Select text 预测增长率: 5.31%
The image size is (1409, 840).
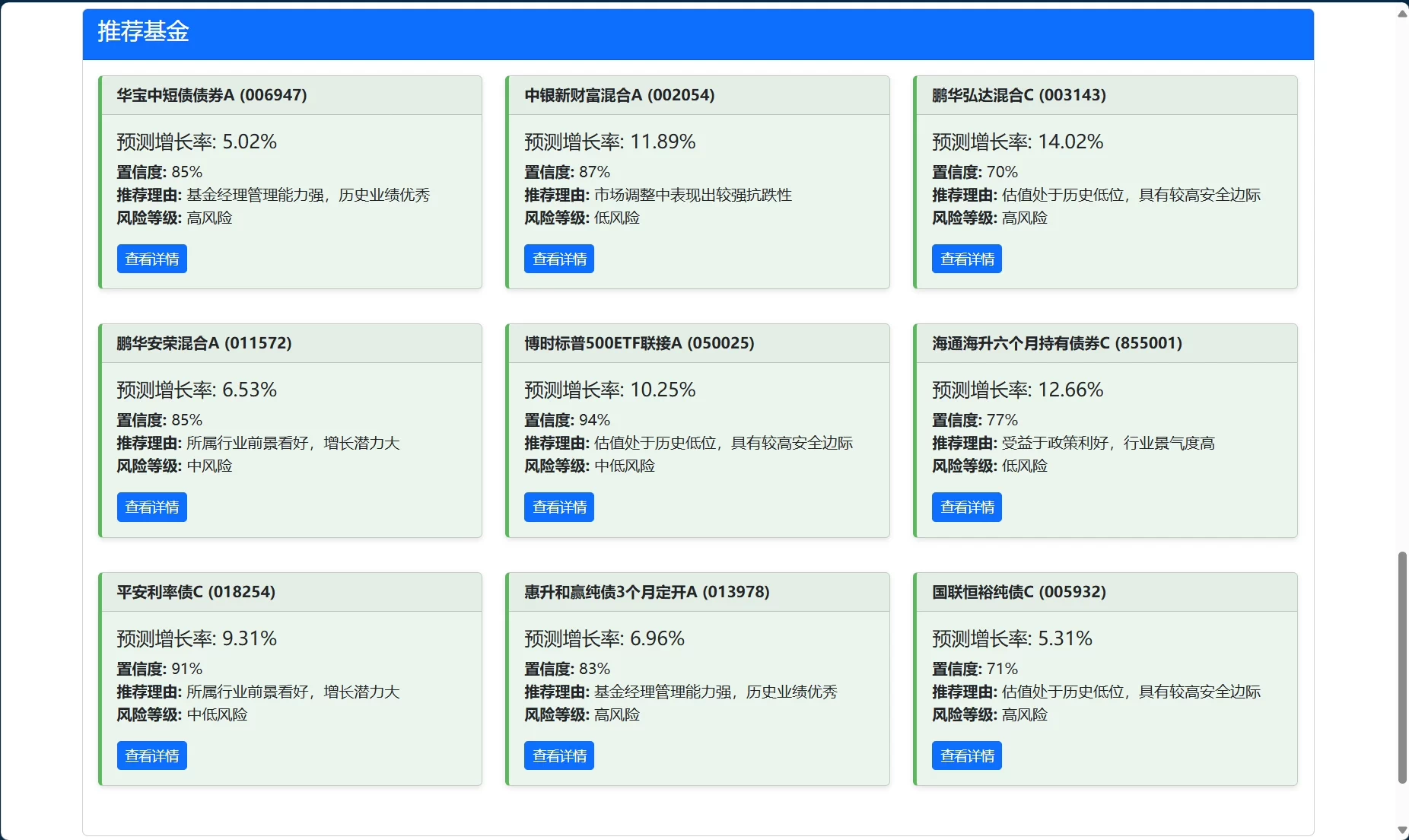point(1012,638)
